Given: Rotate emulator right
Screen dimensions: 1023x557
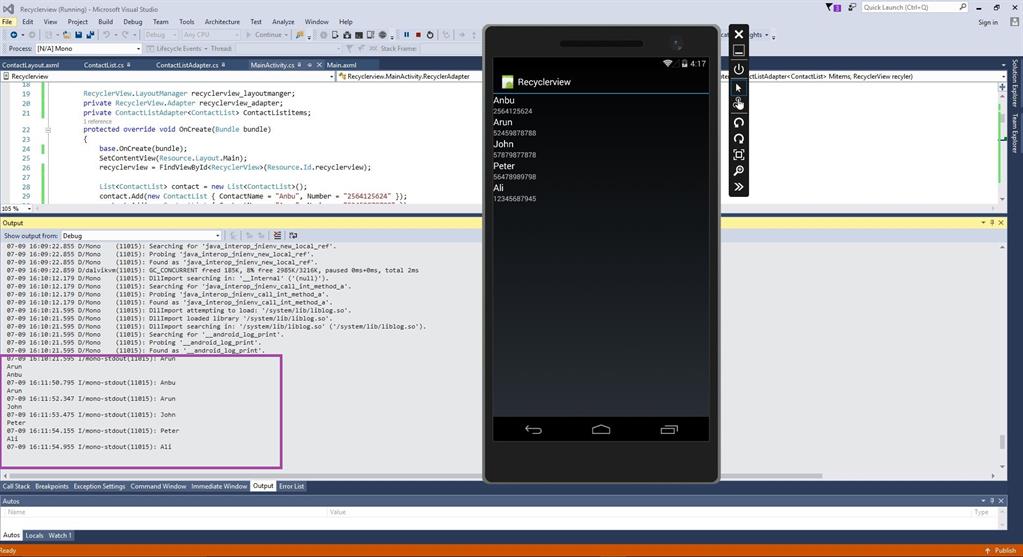Looking at the screenshot, I should (738, 139).
